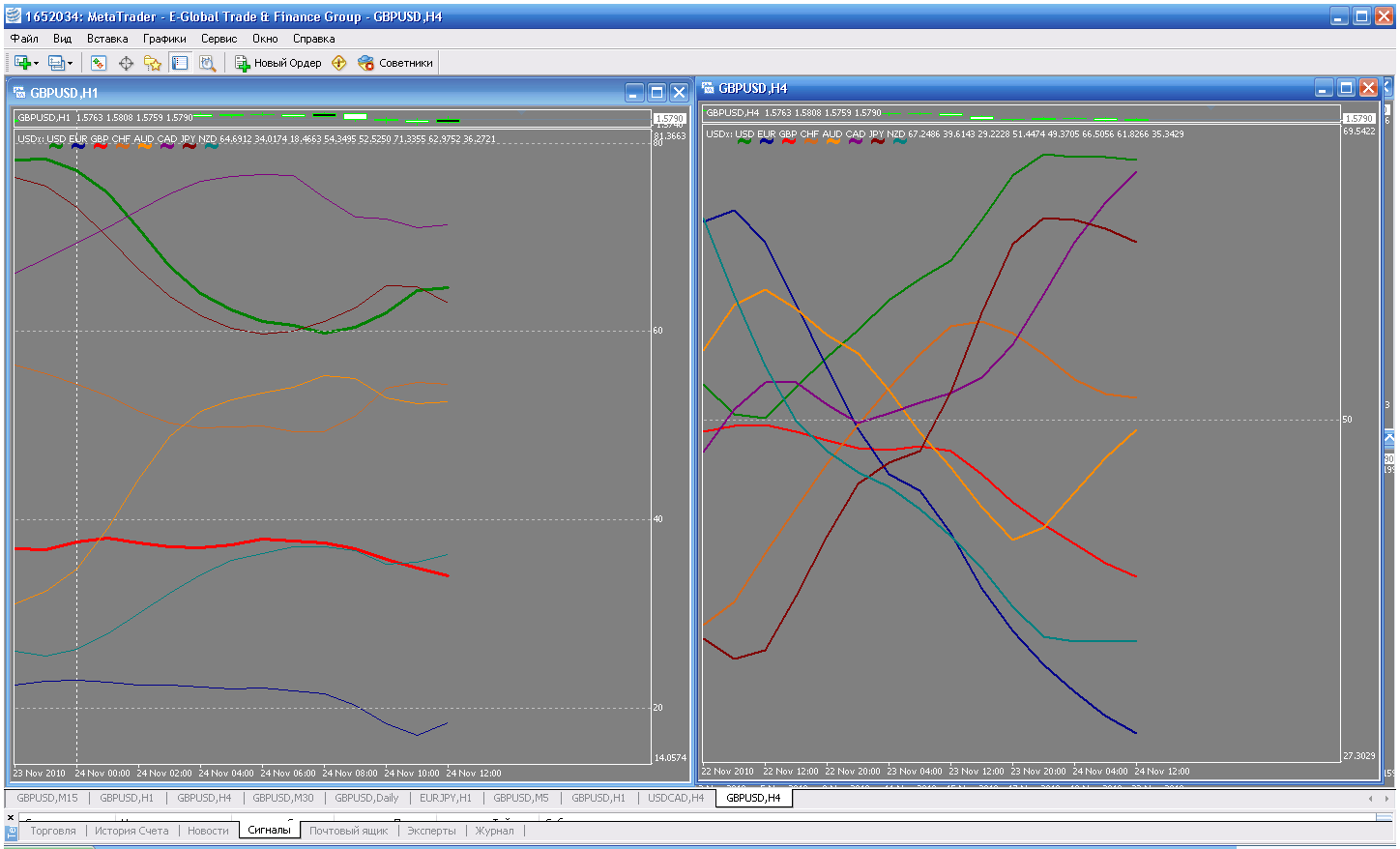Launch MetaEditor via the yellow diamond icon
1400x849 pixels.
coord(338,63)
